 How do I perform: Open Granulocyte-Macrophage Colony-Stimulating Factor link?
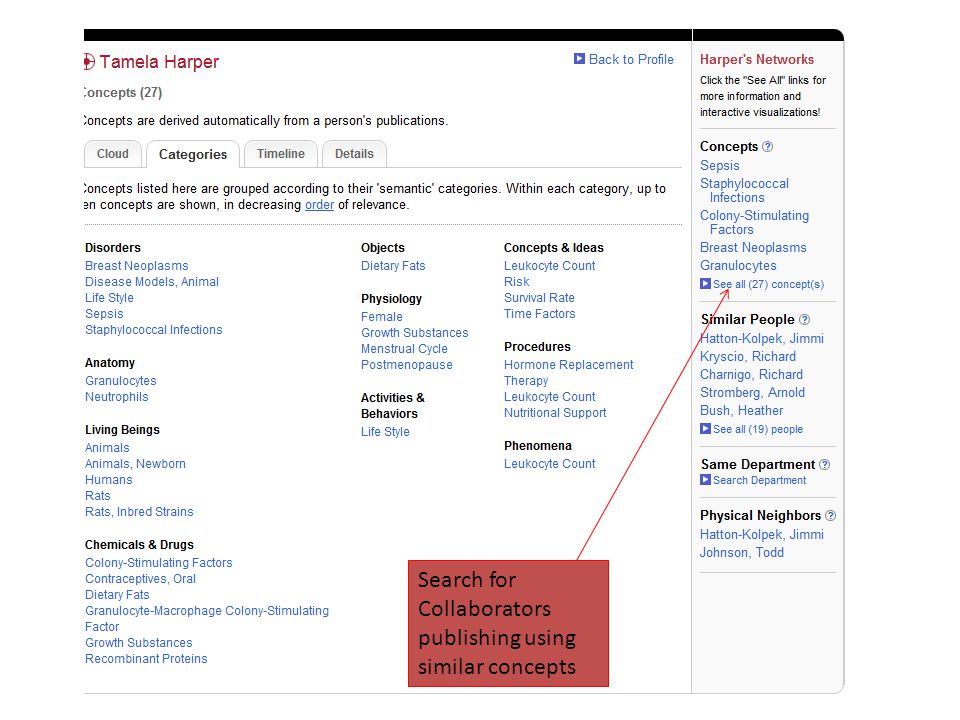(207, 618)
